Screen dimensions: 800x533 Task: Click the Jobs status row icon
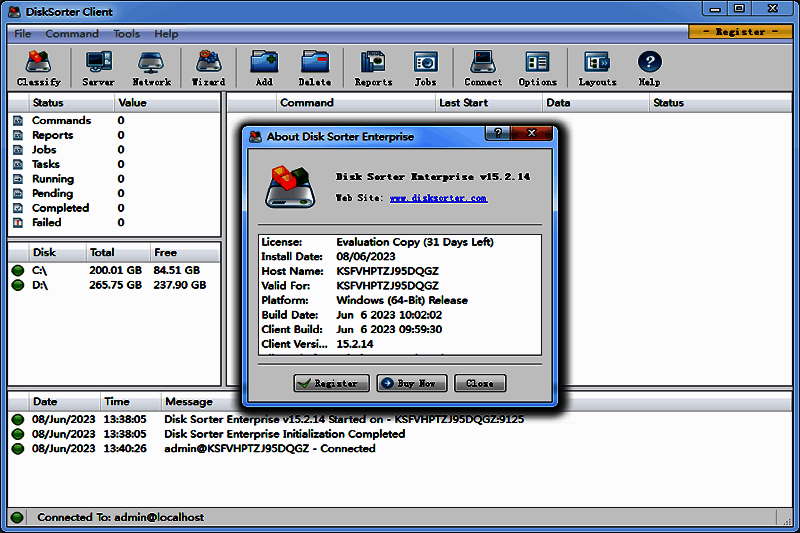coord(18,150)
